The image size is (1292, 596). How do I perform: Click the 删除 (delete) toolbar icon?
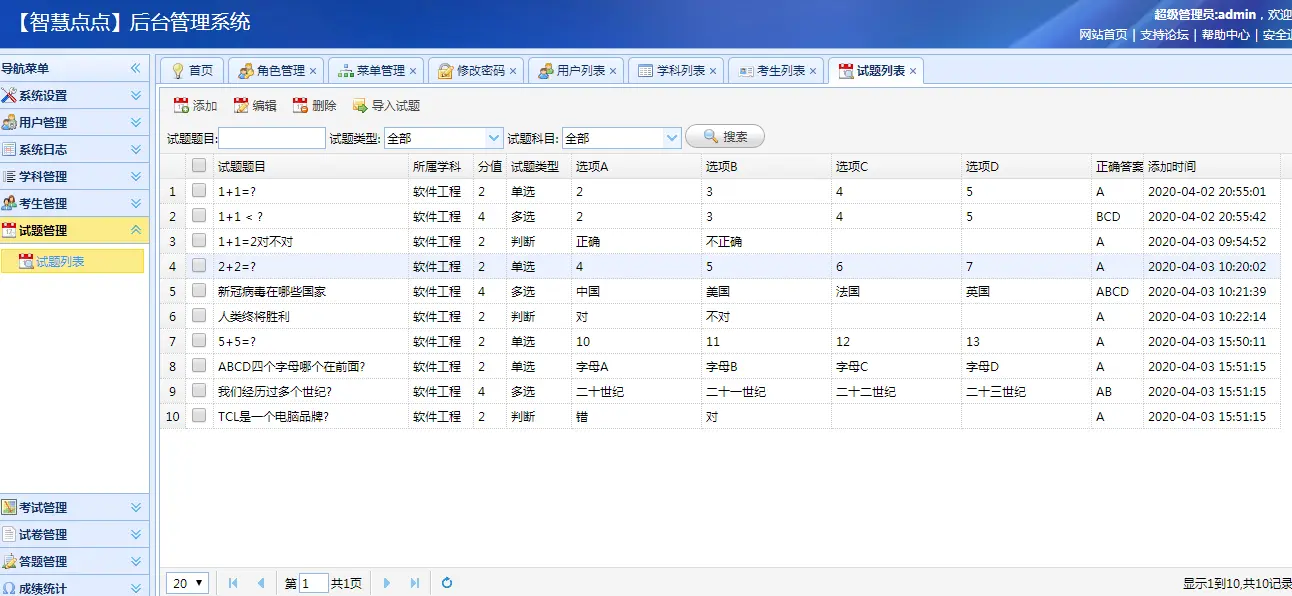[300, 105]
